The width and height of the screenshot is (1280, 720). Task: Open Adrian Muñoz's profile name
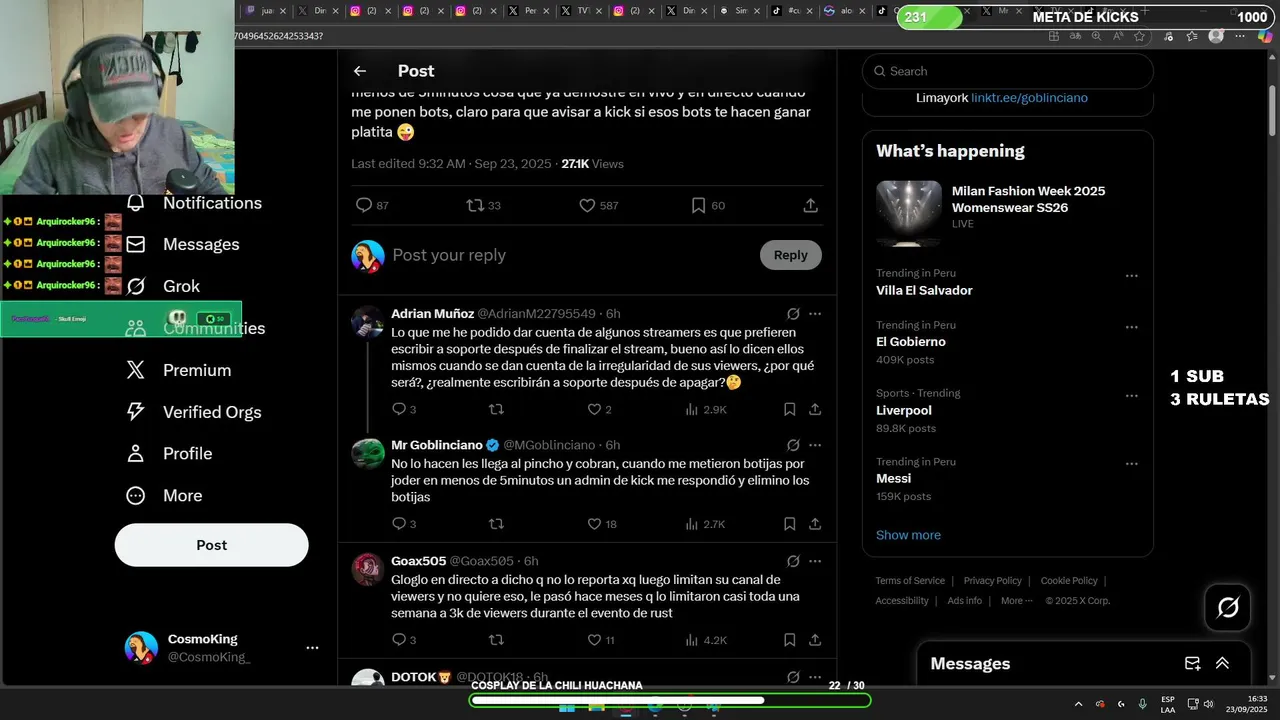432,314
